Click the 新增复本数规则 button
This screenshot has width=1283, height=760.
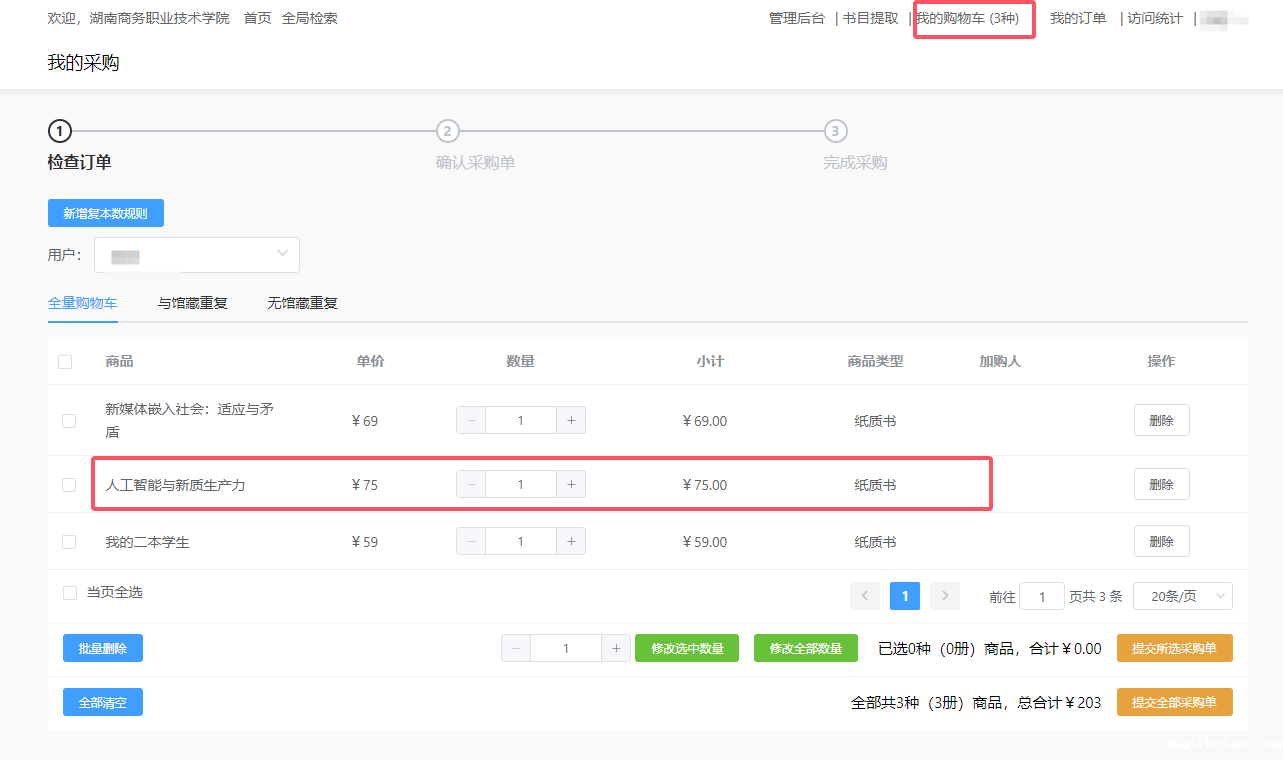[x=105, y=213]
